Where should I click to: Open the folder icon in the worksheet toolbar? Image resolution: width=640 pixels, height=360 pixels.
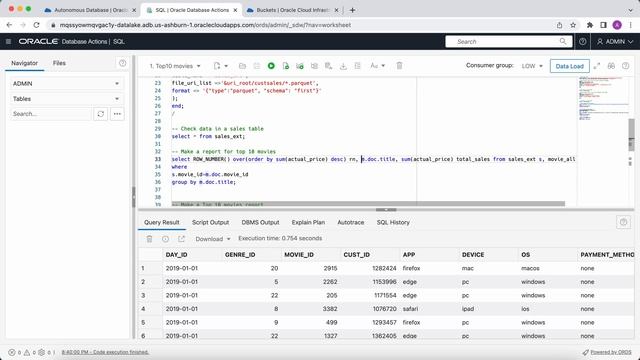(x=242, y=66)
